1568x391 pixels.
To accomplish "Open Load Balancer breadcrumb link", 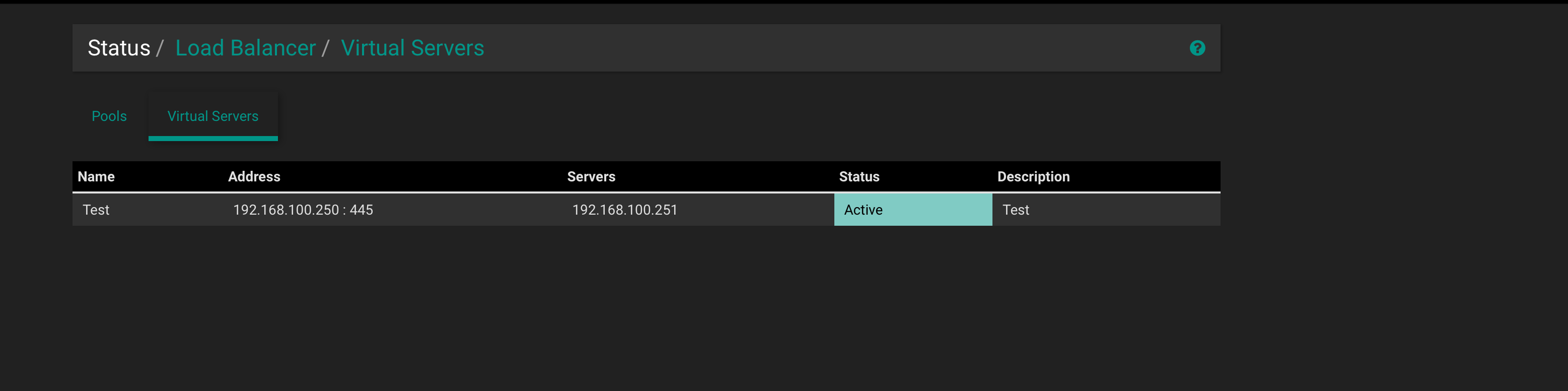I will click(245, 48).
